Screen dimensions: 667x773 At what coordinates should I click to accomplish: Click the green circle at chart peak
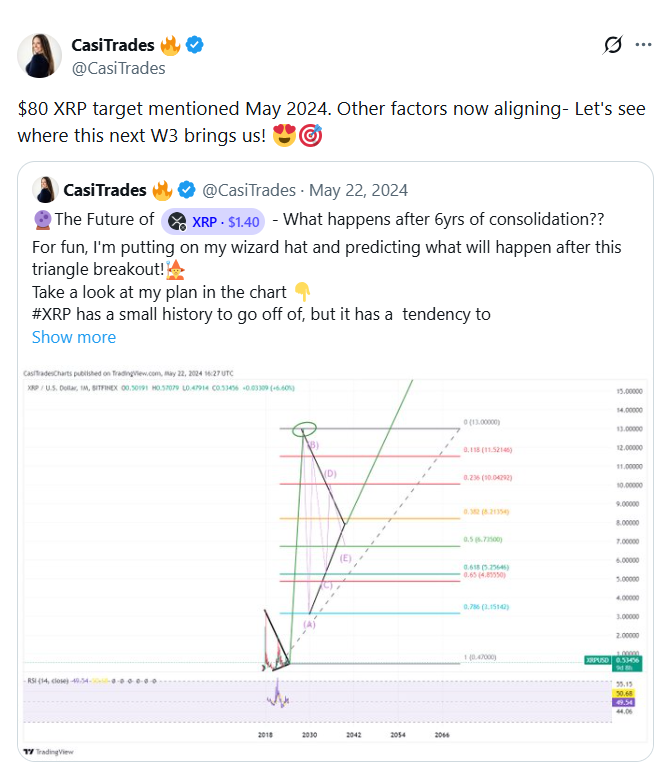[304, 430]
